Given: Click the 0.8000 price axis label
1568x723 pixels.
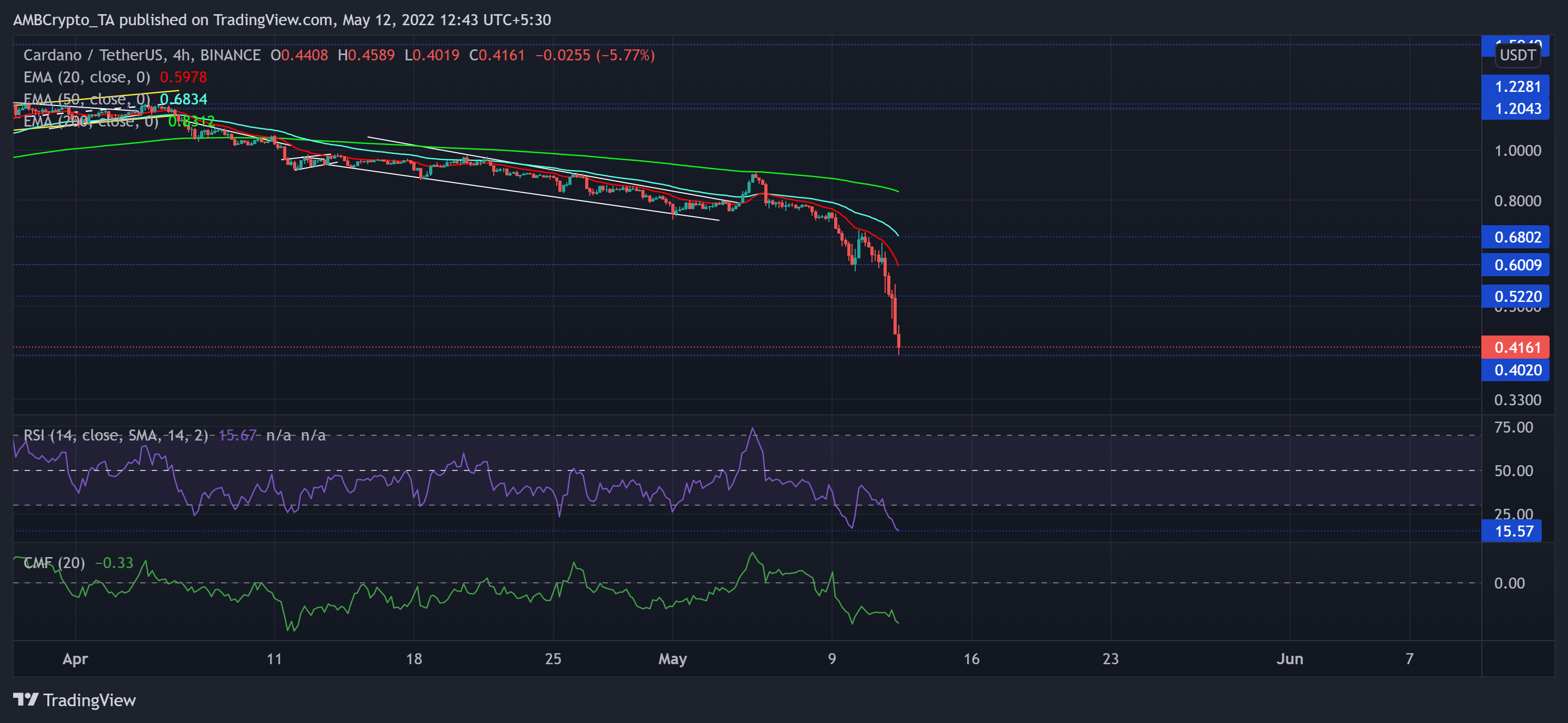Looking at the screenshot, I should pos(1518,201).
